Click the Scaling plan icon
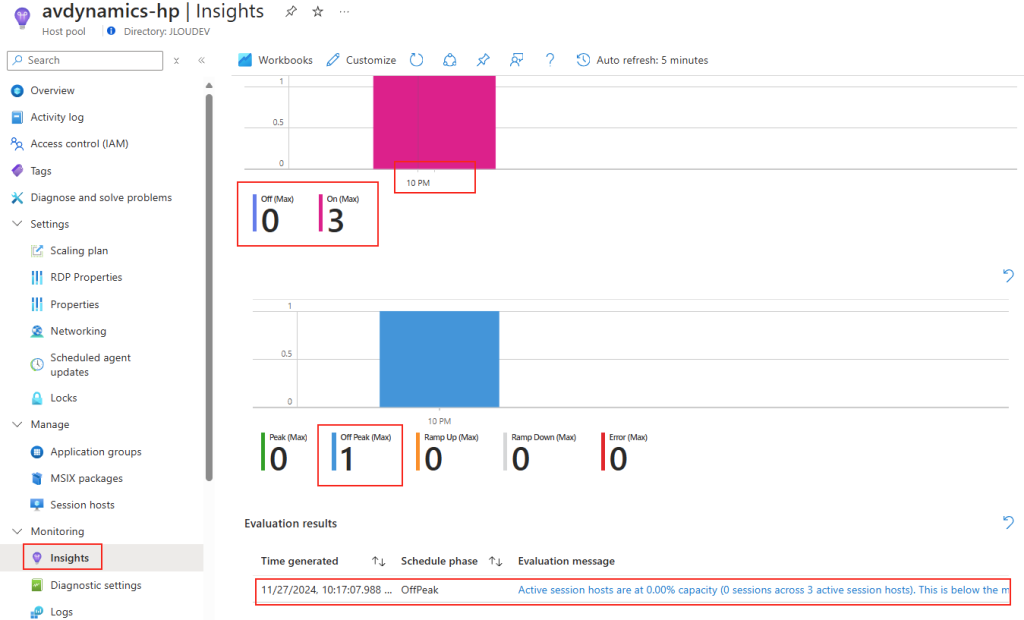 (37, 251)
